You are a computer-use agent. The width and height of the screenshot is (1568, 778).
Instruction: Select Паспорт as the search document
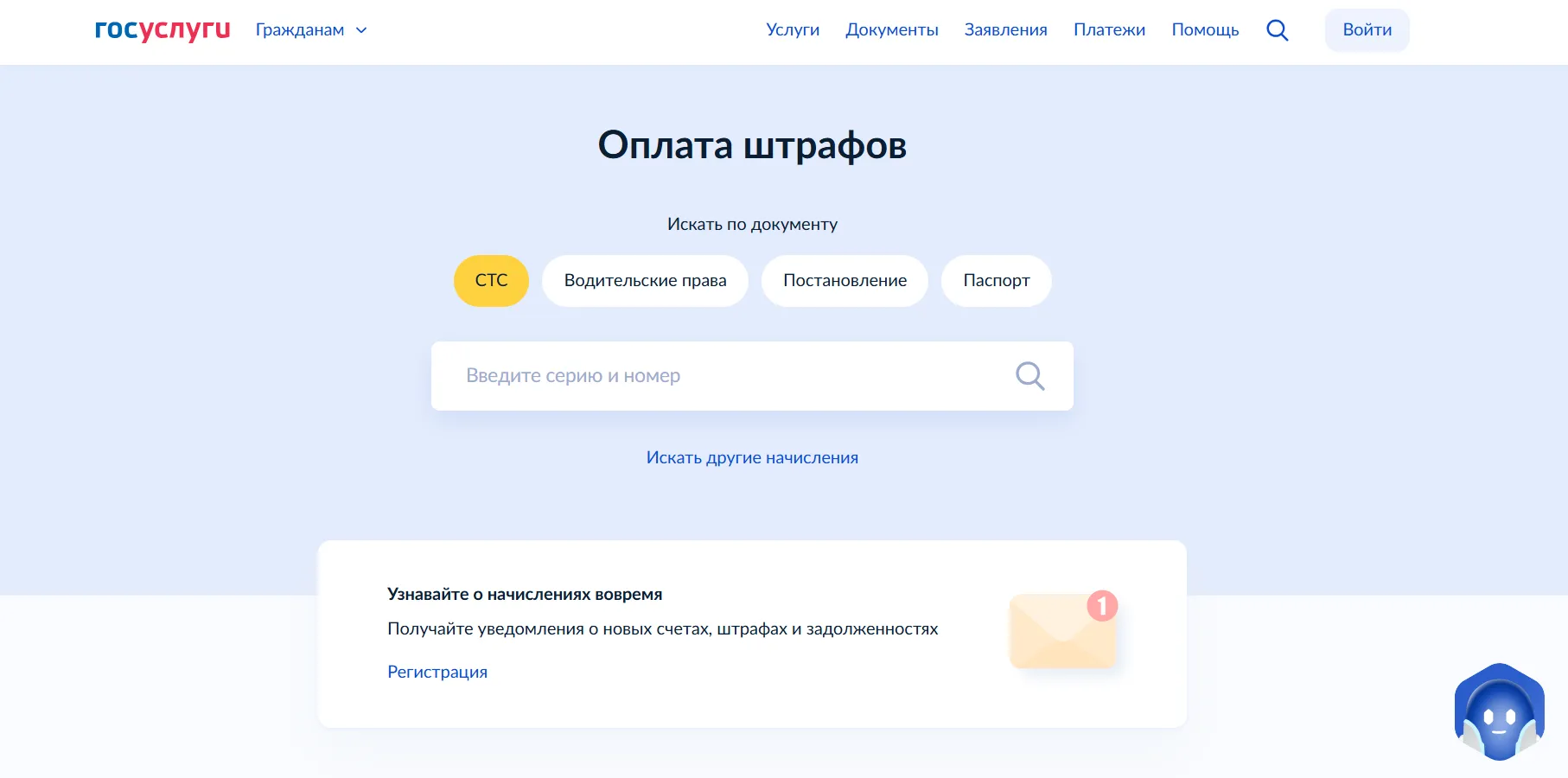click(996, 280)
